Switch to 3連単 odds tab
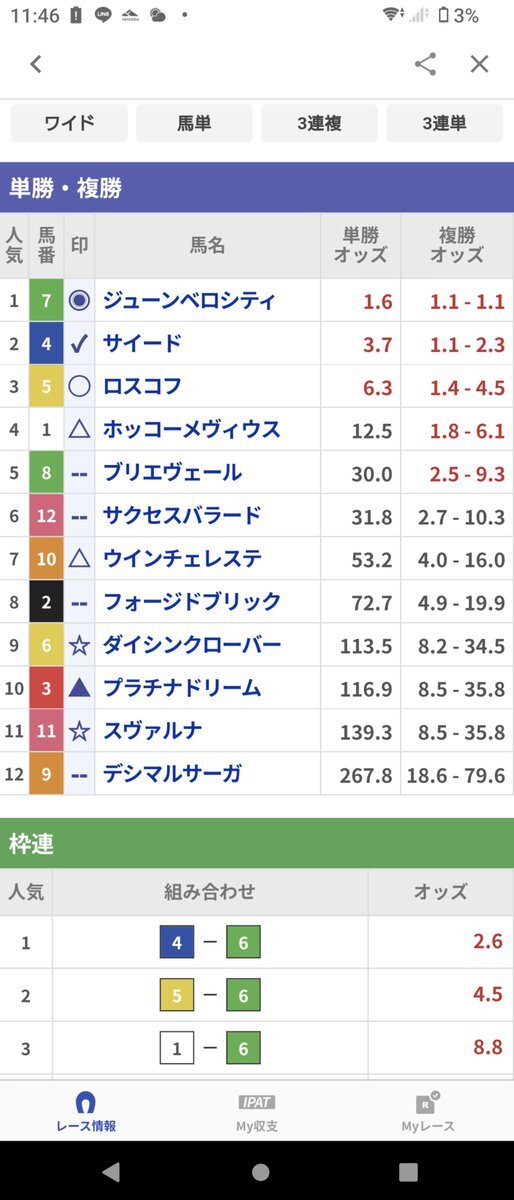The height and width of the screenshot is (1200, 514). click(x=444, y=124)
